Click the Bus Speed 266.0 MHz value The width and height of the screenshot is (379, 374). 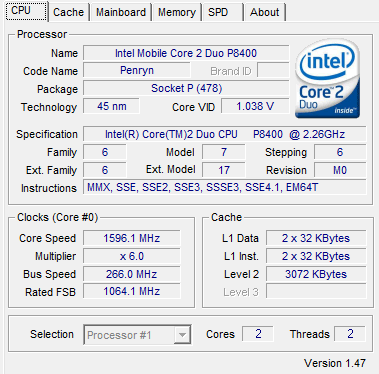click(132, 274)
